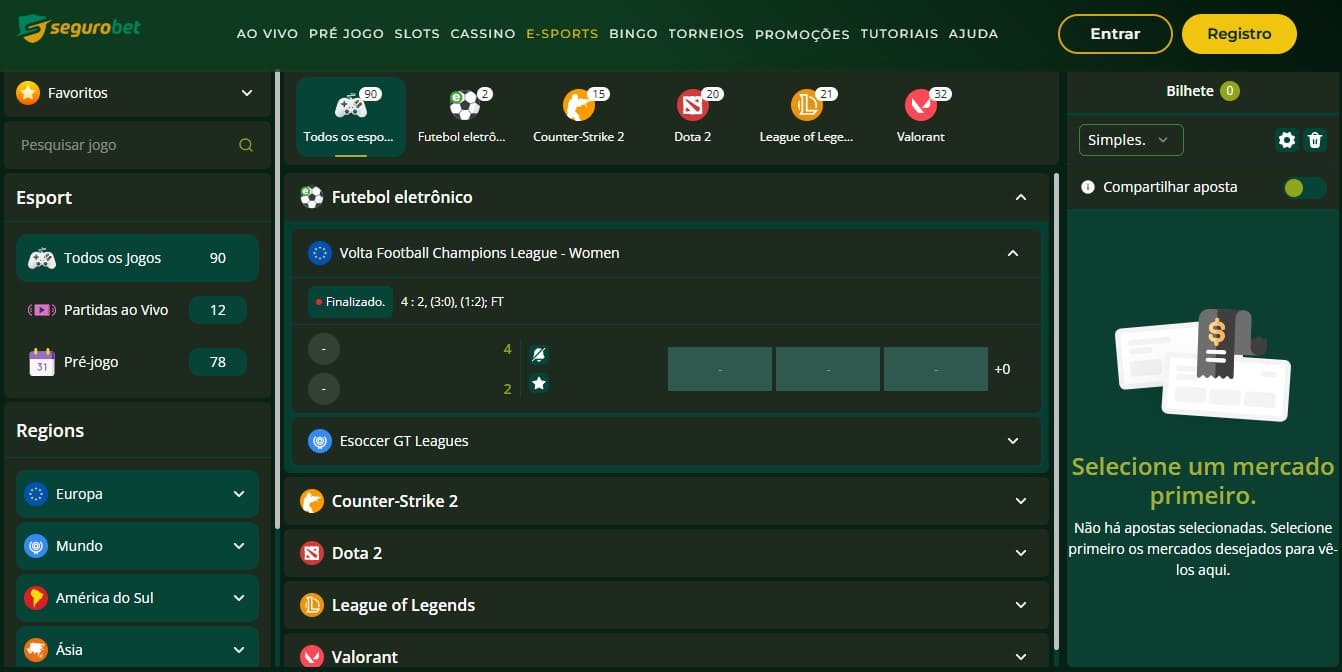Click the first odds cell of the match

click(720, 369)
